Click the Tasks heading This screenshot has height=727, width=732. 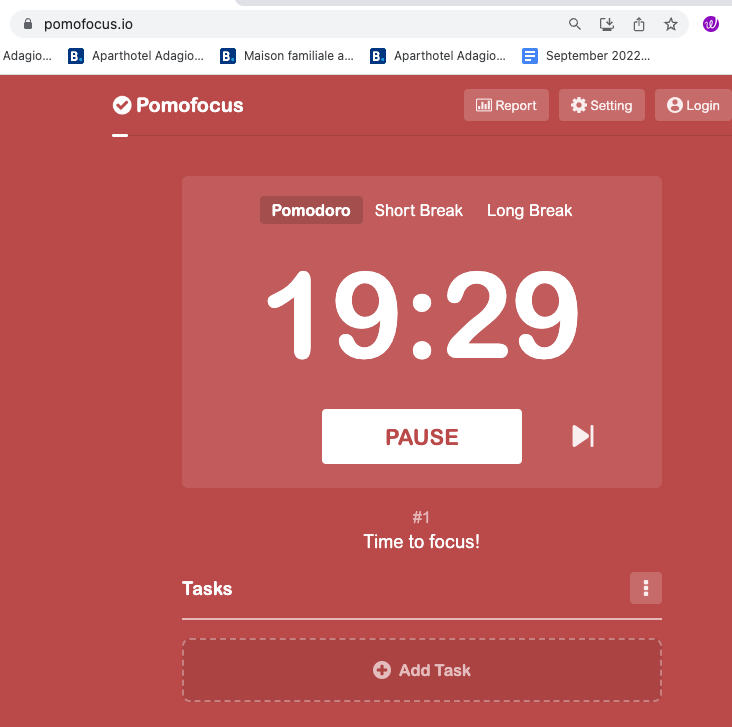pos(207,588)
